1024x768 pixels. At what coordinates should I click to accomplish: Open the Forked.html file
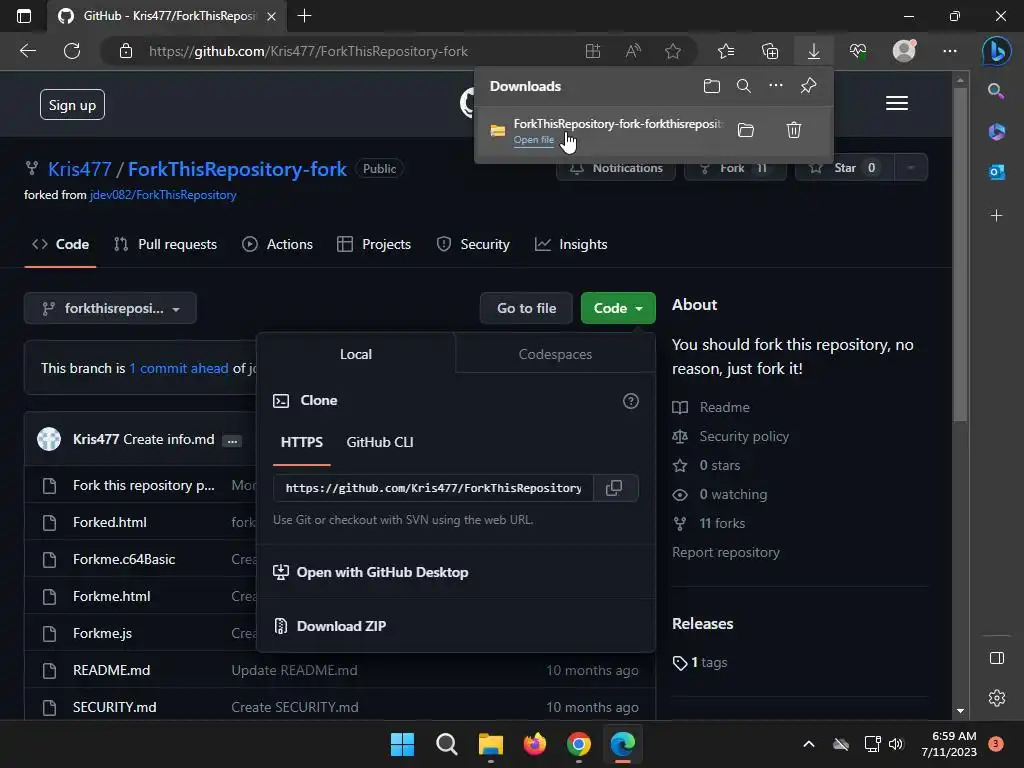[110, 522]
